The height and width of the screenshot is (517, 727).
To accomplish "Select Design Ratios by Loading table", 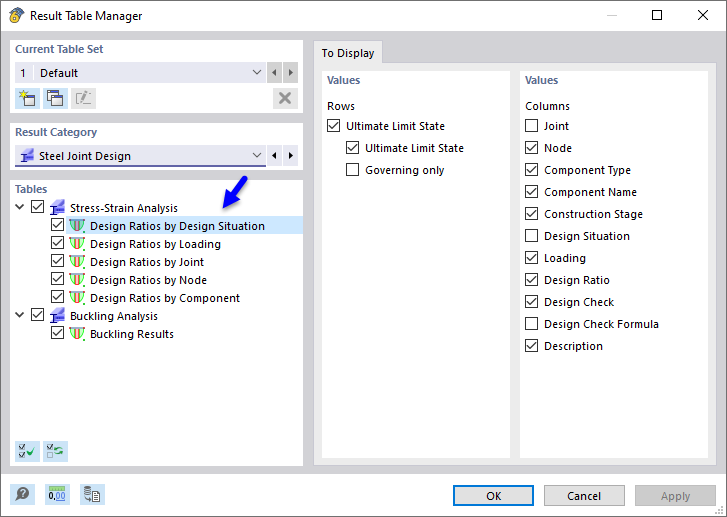I will (155, 244).
